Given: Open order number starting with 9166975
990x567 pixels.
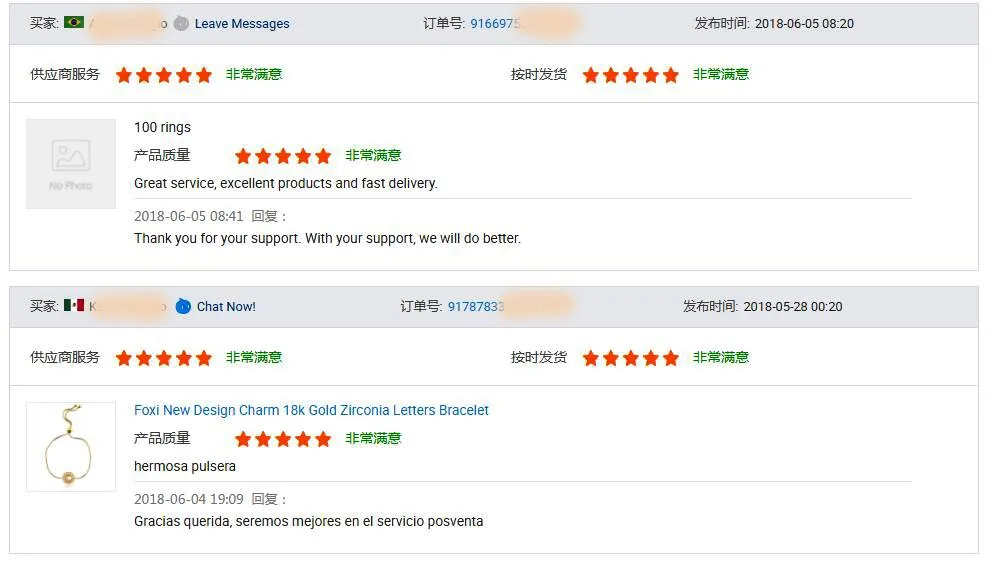Looking at the screenshot, I should [x=496, y=24].
